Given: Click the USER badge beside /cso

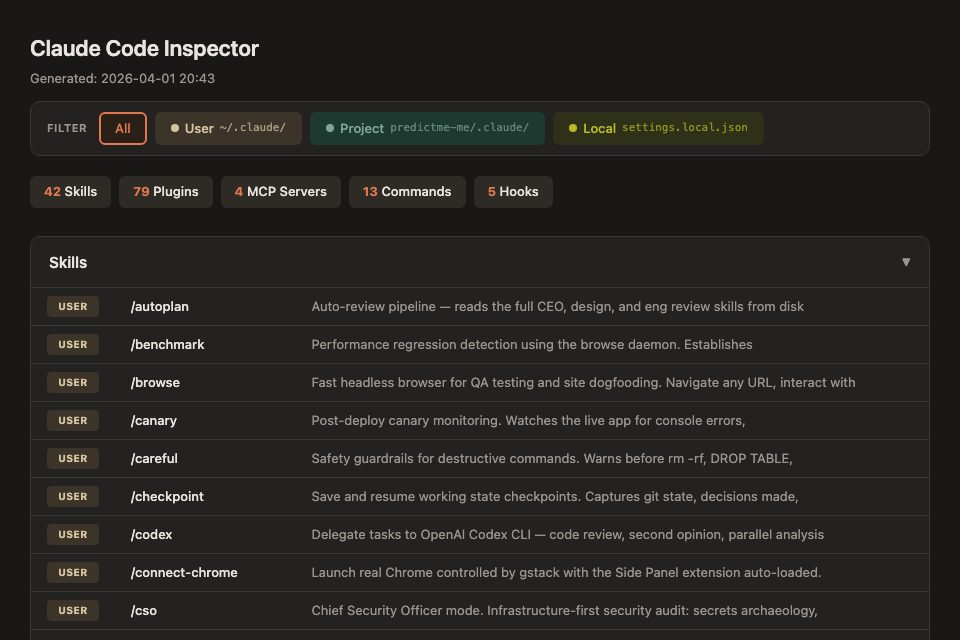Looking at the screenshot, I should point(72,610).
